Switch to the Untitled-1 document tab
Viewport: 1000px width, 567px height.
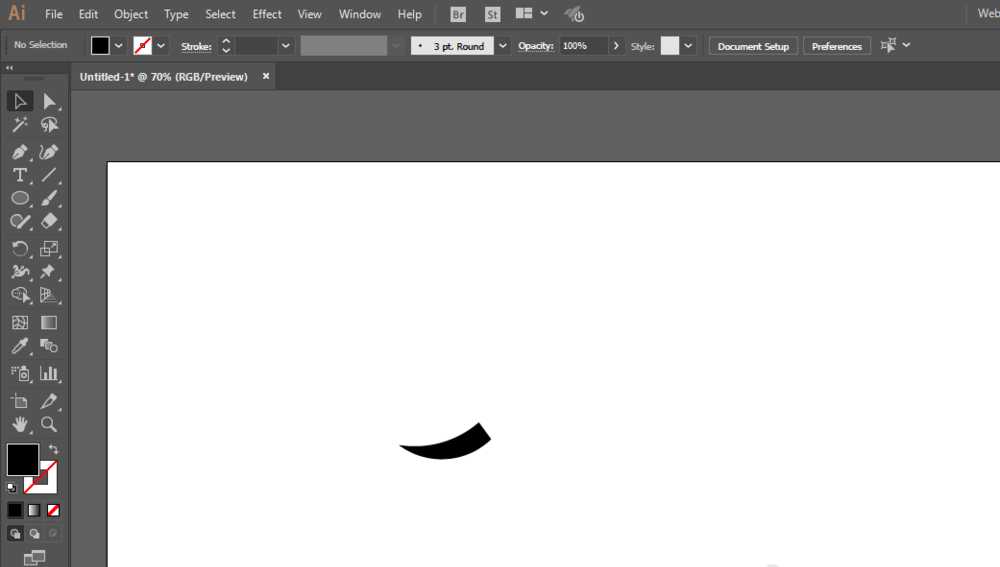tap(164, 77)
